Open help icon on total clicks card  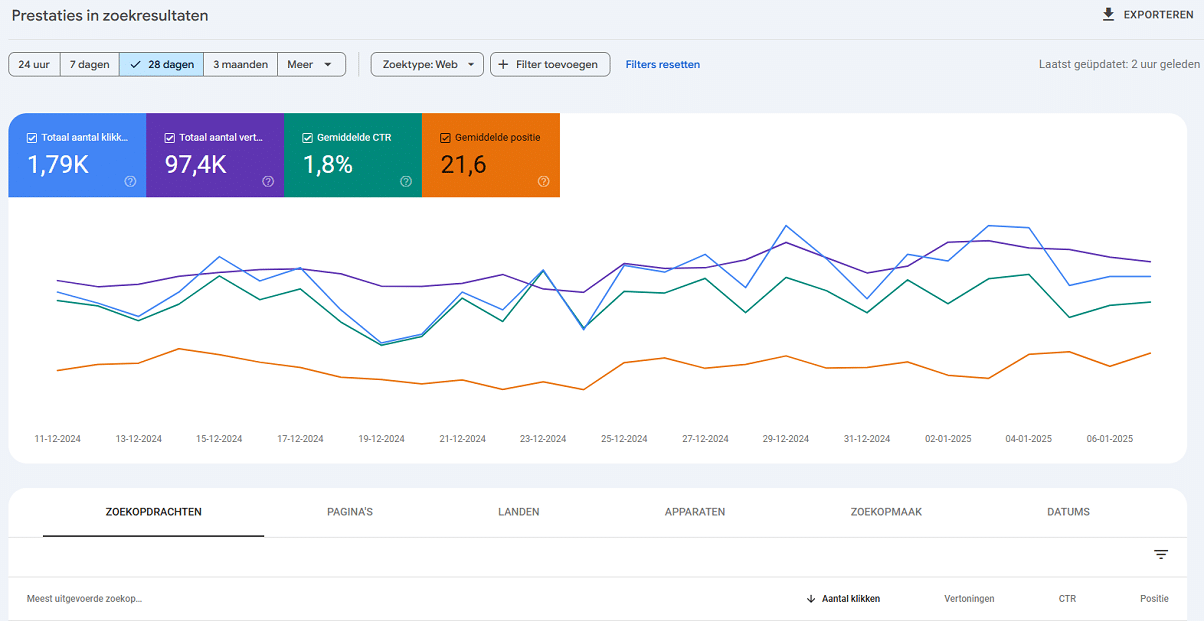coord(130,182)
